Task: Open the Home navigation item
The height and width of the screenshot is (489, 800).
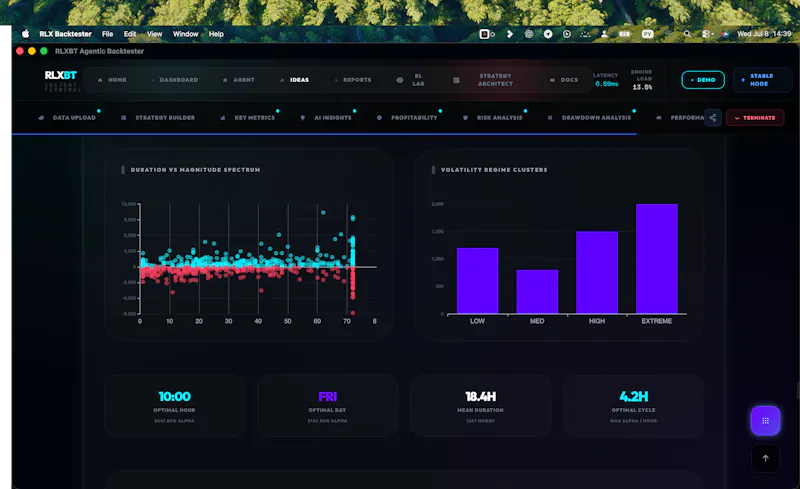Action: click(112, 80)
